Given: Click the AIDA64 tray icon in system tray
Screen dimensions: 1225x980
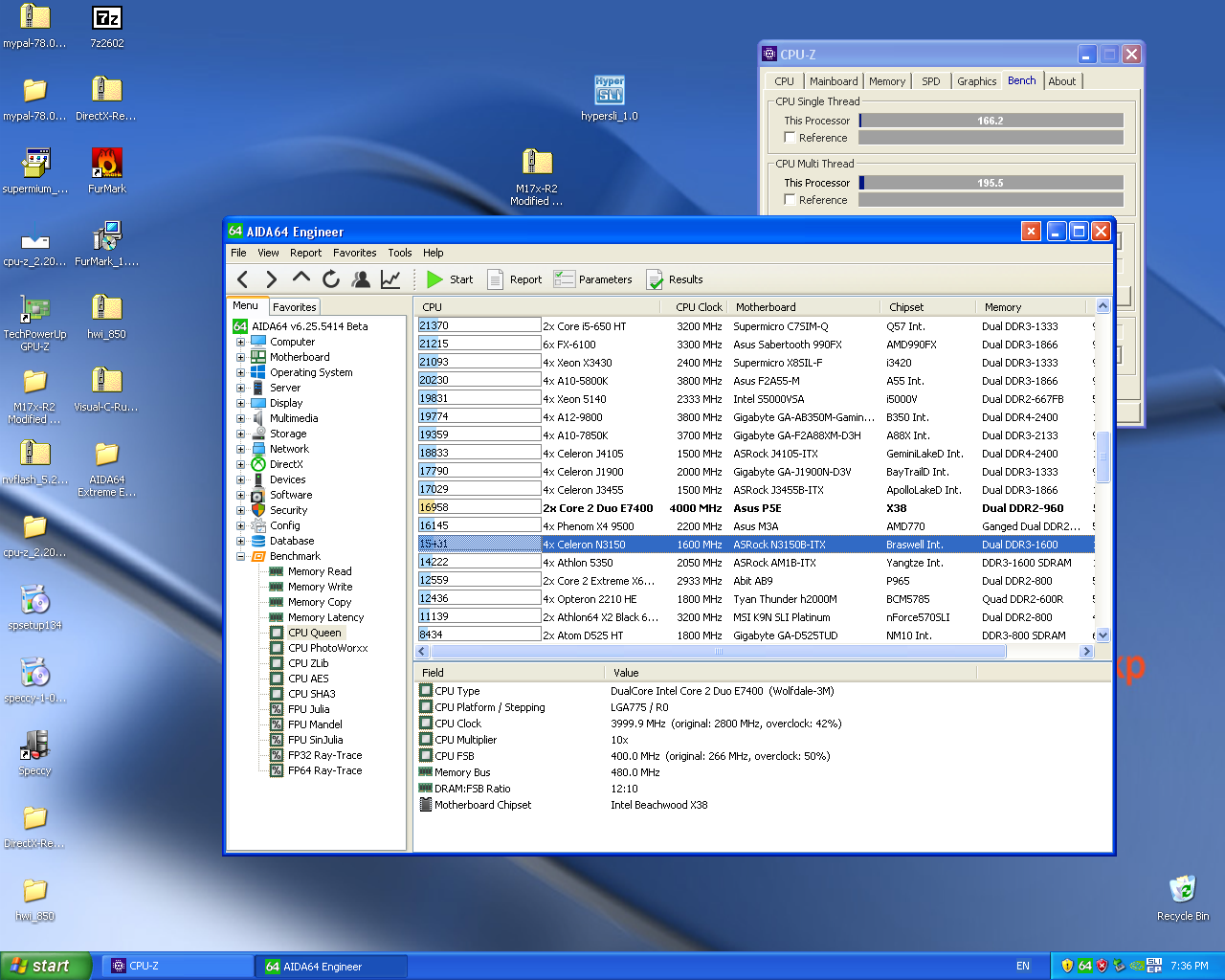Looking at the screenshot, I should [1084, 966].
